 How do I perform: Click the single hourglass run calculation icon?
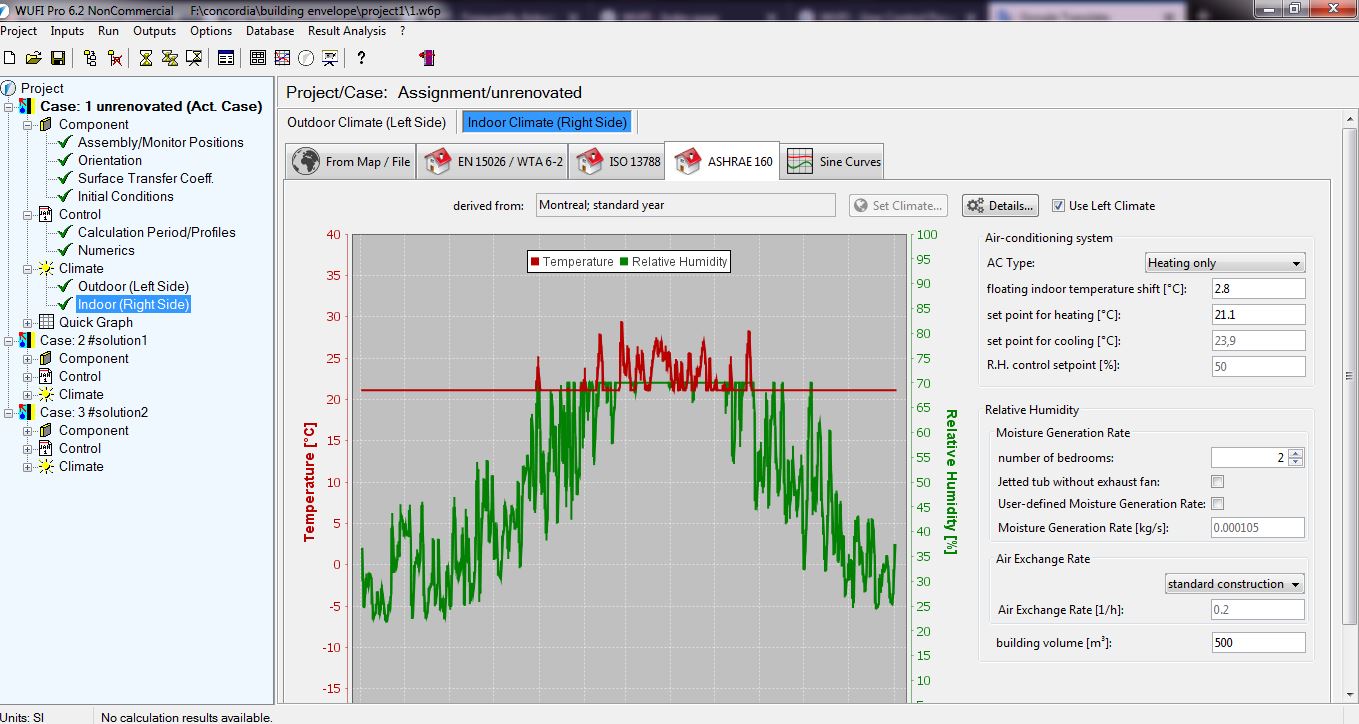[146, 58]
